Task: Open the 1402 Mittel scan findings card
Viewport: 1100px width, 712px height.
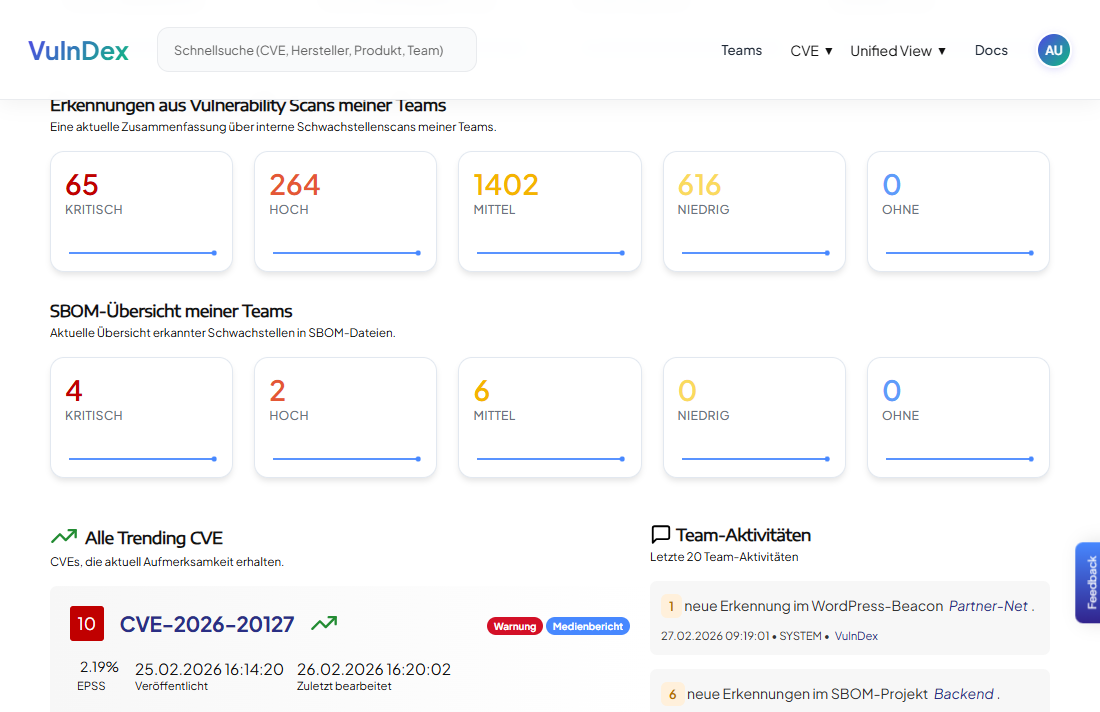Action: coord(549,211)
